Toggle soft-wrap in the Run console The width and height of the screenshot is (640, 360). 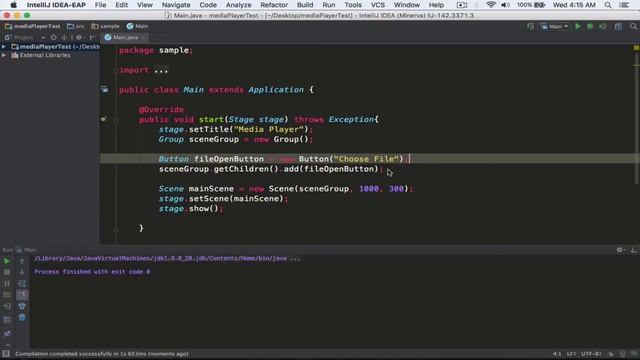click(x=22, y=283)
